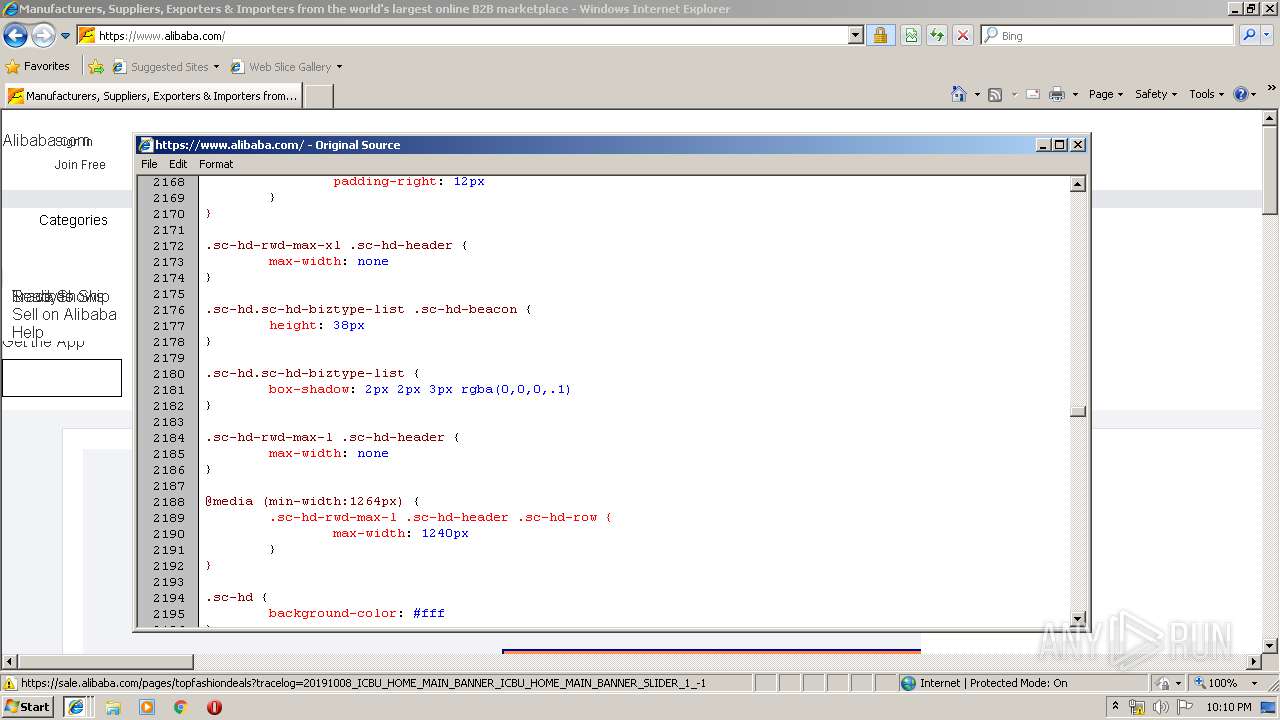Refresh the page with green arrows icon
The height and width of the screenshot is (720, 1280).
[937, 35]
